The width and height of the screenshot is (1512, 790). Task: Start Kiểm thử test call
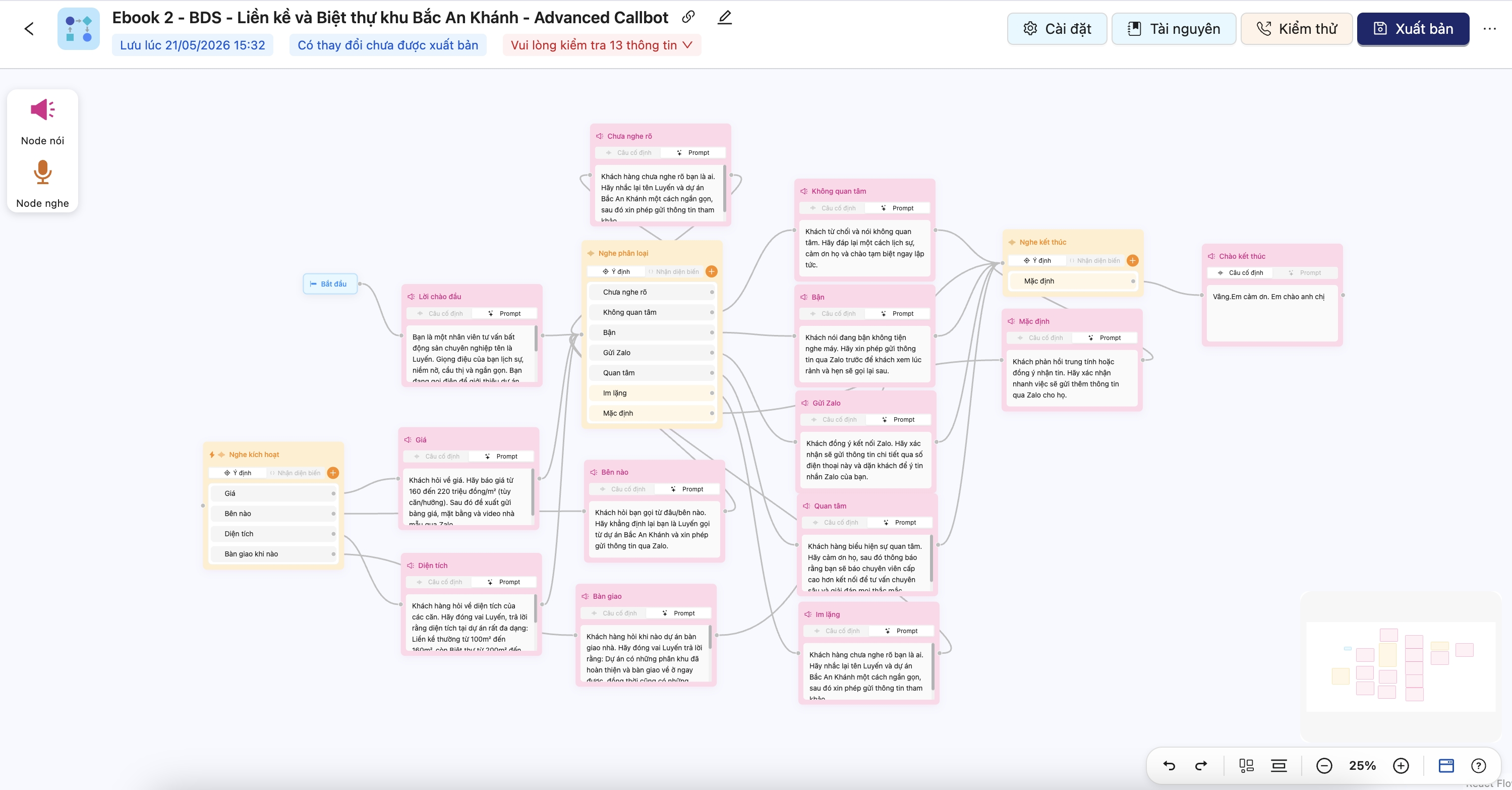tap(1297, 29)
